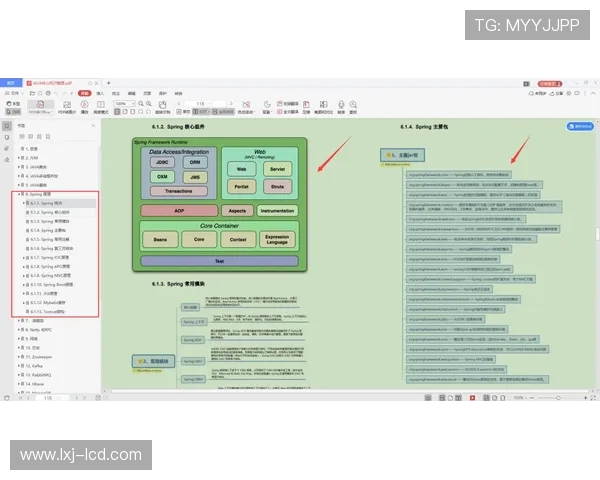Select the Page ribbon tab
Screen dimensions: 600x480
(x=147, y=93)
